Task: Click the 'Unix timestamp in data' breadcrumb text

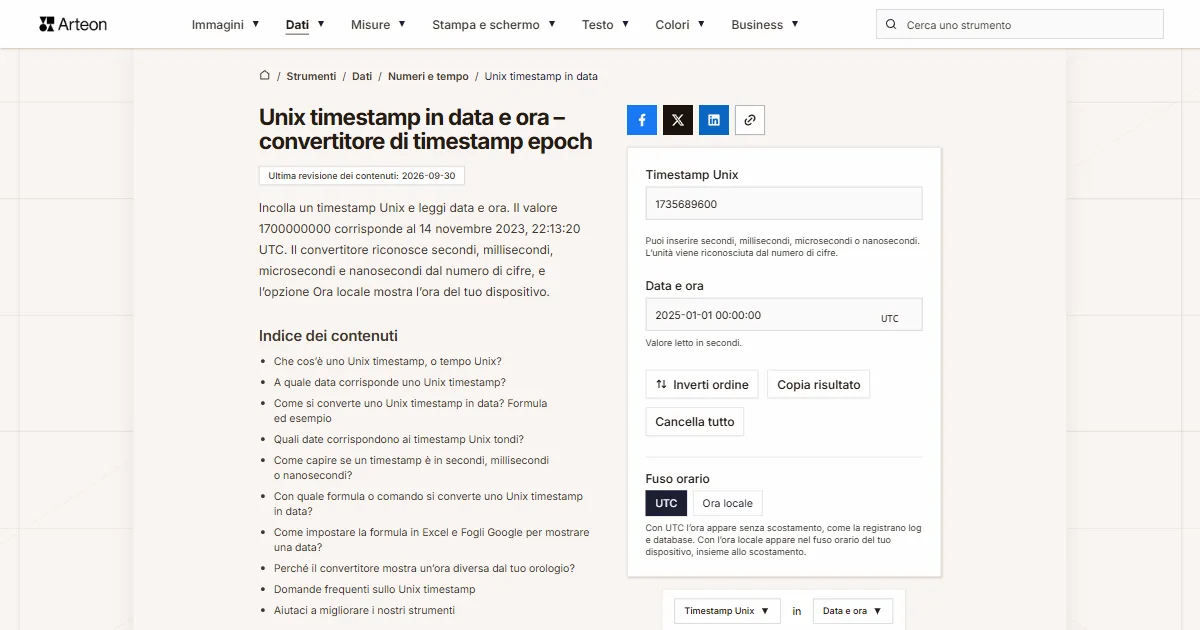Action: coord(541,76)
